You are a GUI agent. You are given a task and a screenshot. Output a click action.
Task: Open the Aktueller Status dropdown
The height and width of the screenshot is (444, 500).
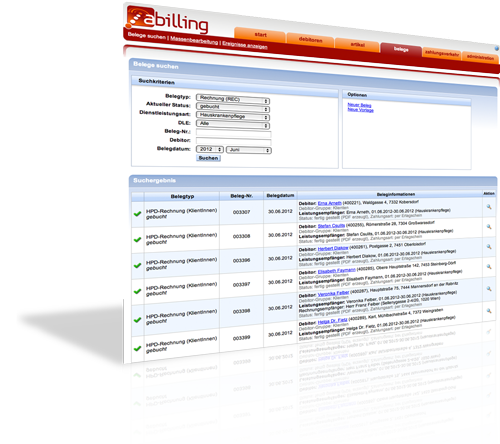(x=233, y=107)
